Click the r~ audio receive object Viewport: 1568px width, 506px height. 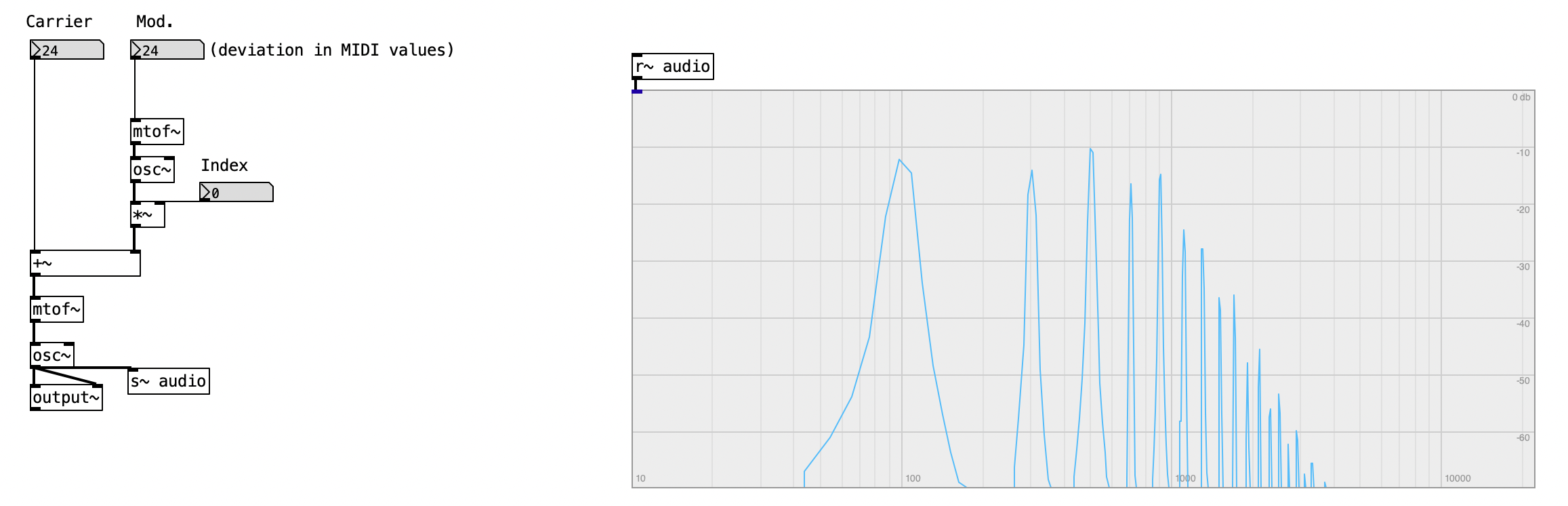[673, 66]
